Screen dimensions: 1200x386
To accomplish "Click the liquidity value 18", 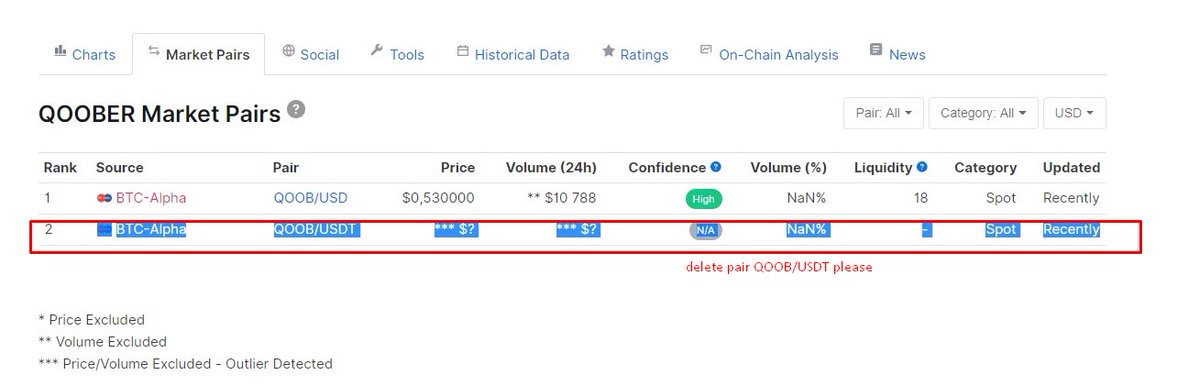I will tap(920, 198).
